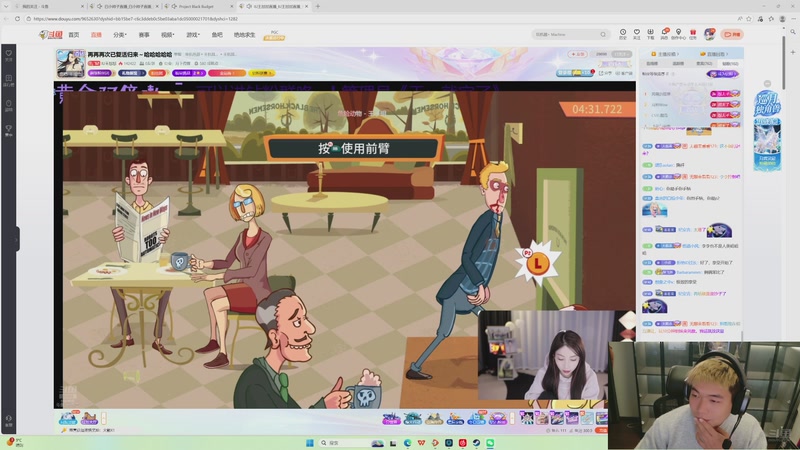The width and height of the screenshot is (800, 450).
Task: Click the 客户端 client link under the banner
Action: pos(624,73)
